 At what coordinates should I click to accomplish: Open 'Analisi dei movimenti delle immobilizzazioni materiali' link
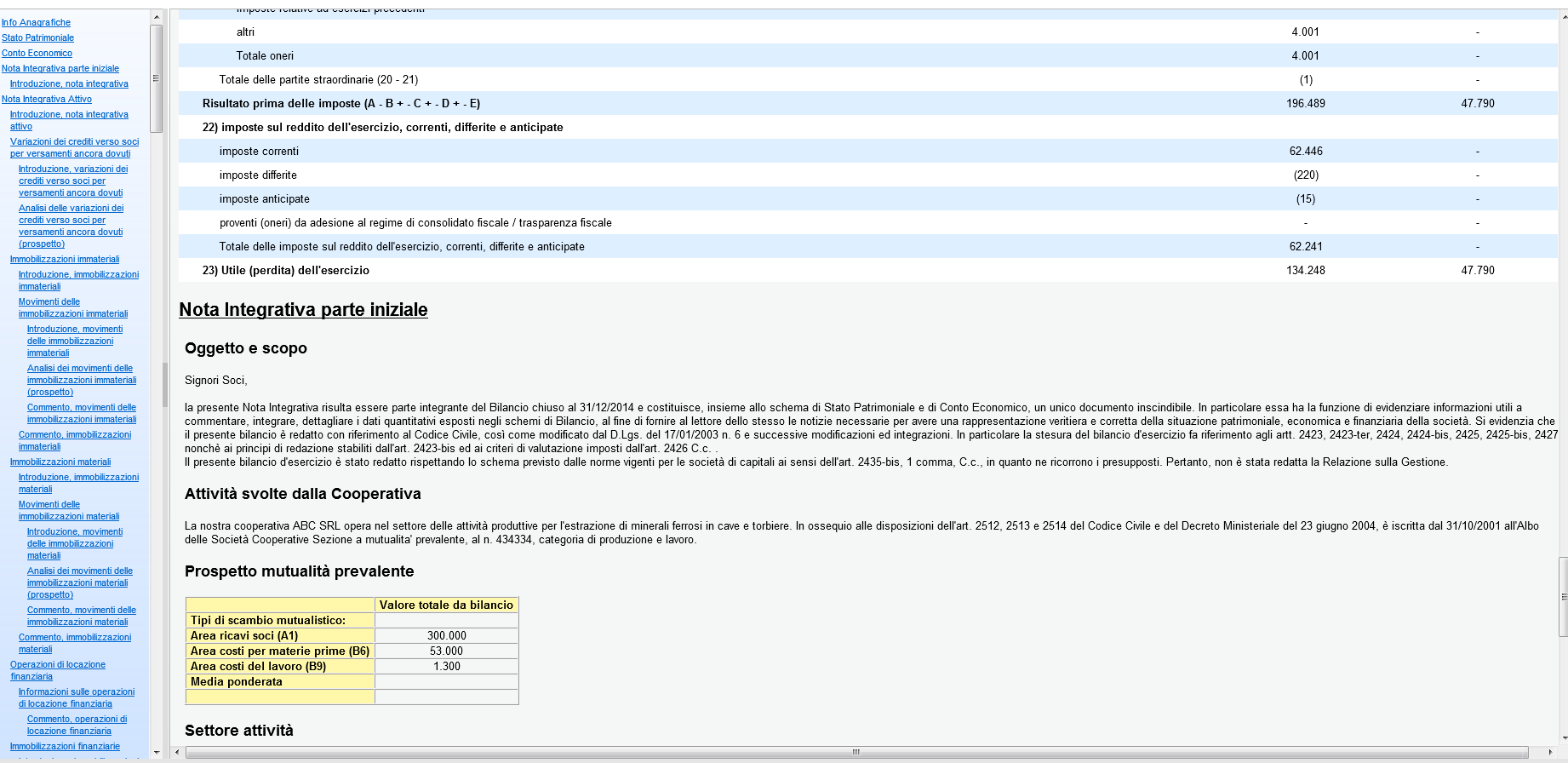80,582
